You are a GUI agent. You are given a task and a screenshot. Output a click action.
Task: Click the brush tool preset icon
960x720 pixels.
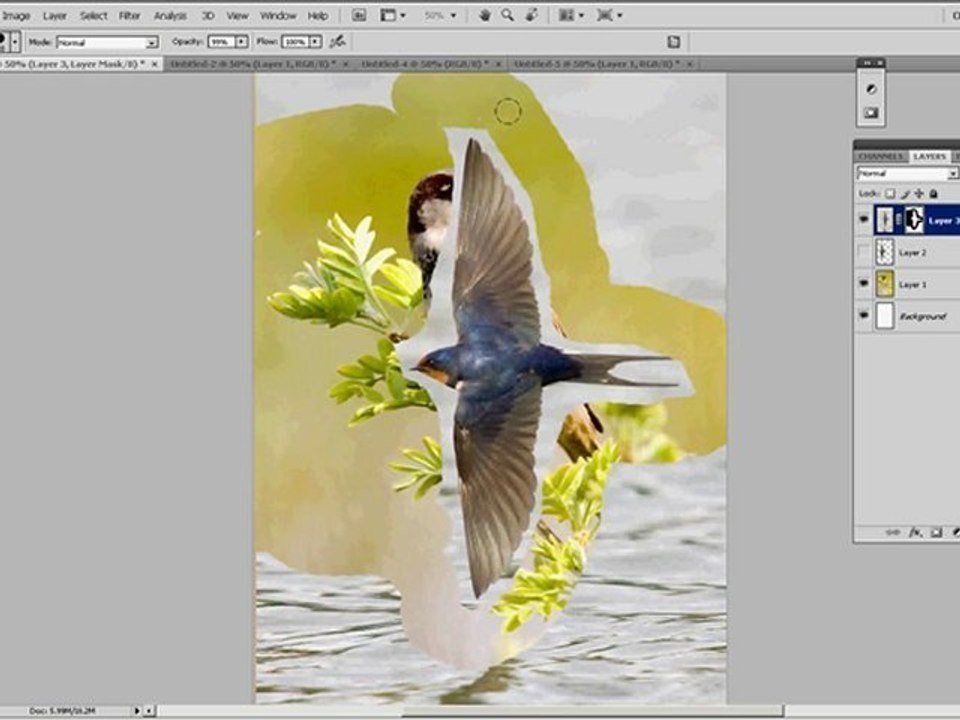tap(3, 42)
